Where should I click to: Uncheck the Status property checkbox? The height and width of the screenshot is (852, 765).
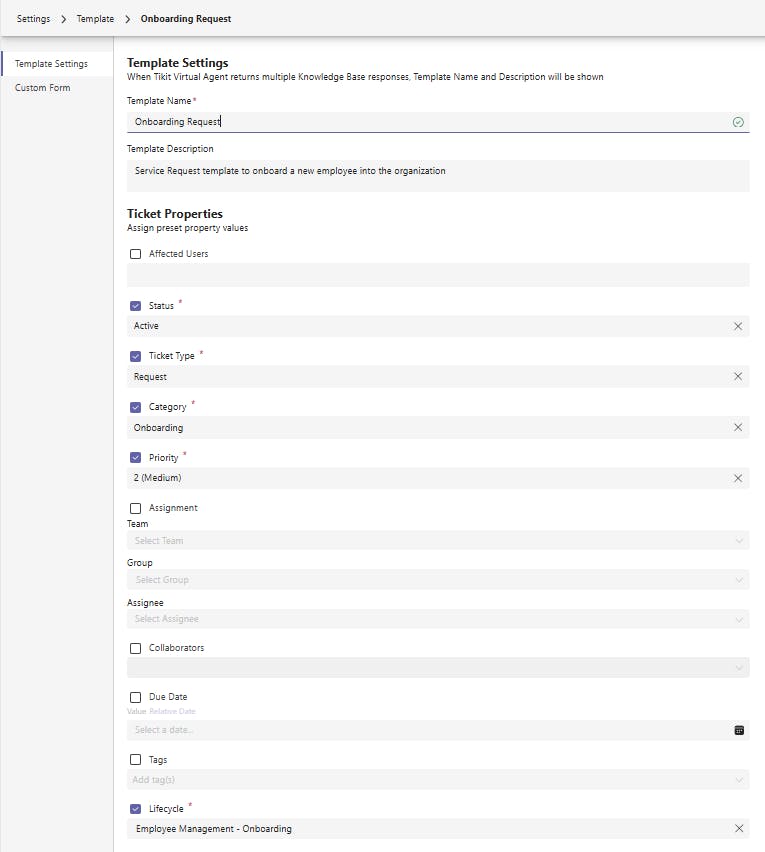tap(136, 306)
